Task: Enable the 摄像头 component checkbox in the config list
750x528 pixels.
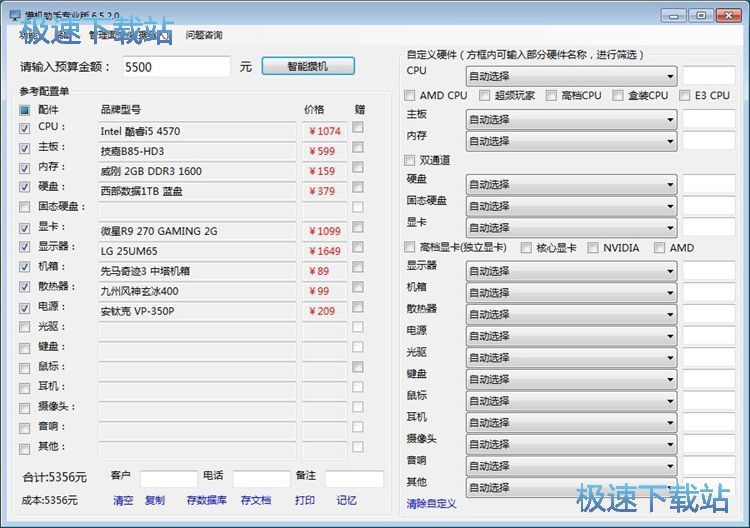Action: (x=24, y=408)
